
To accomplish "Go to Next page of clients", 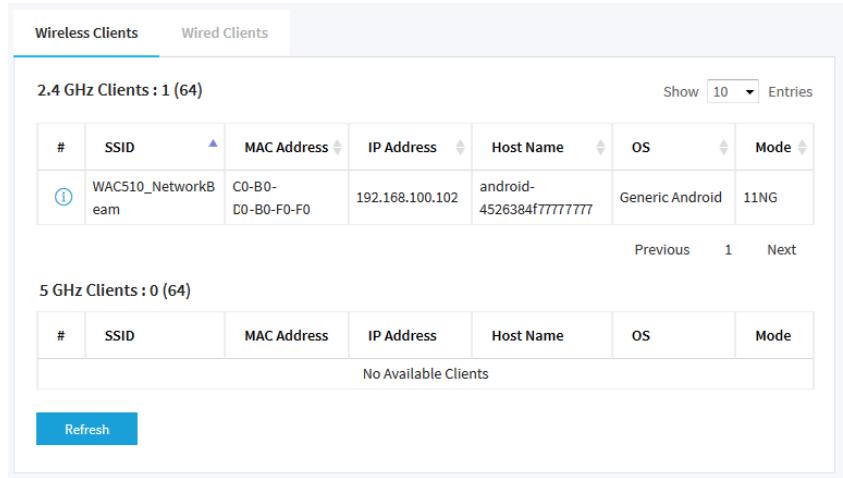I will (x=781, y=249).
